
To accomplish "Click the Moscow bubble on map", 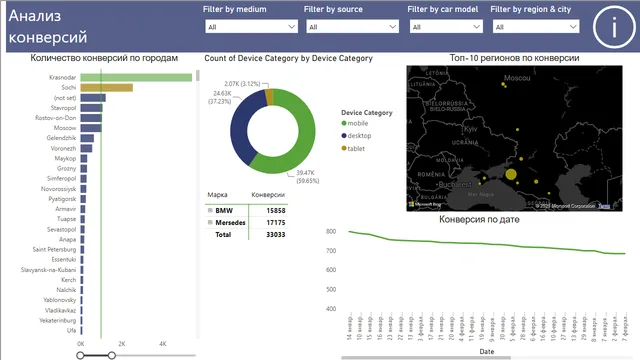I will coord(504,84).
